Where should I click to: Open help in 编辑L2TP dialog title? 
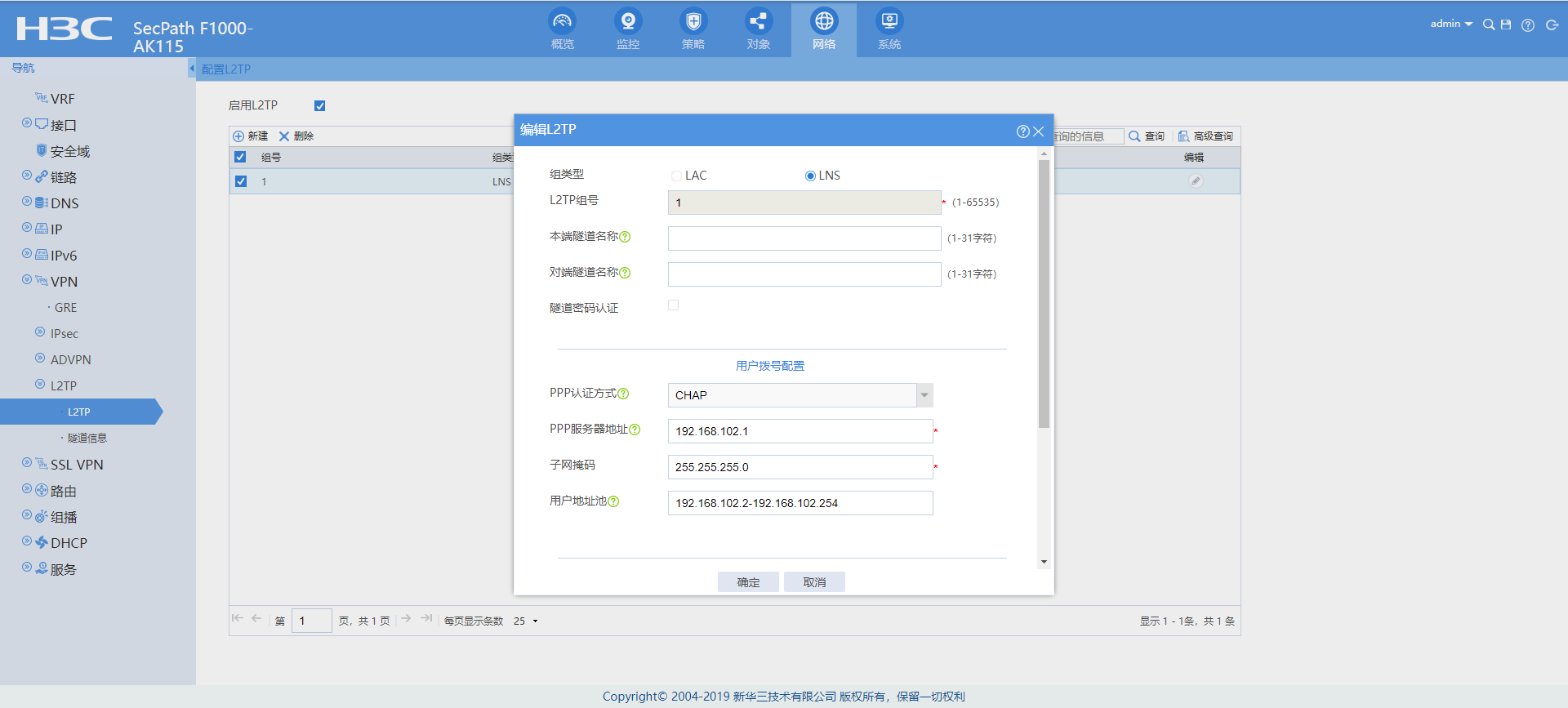pyautogui.click(x=1022, y=131)
